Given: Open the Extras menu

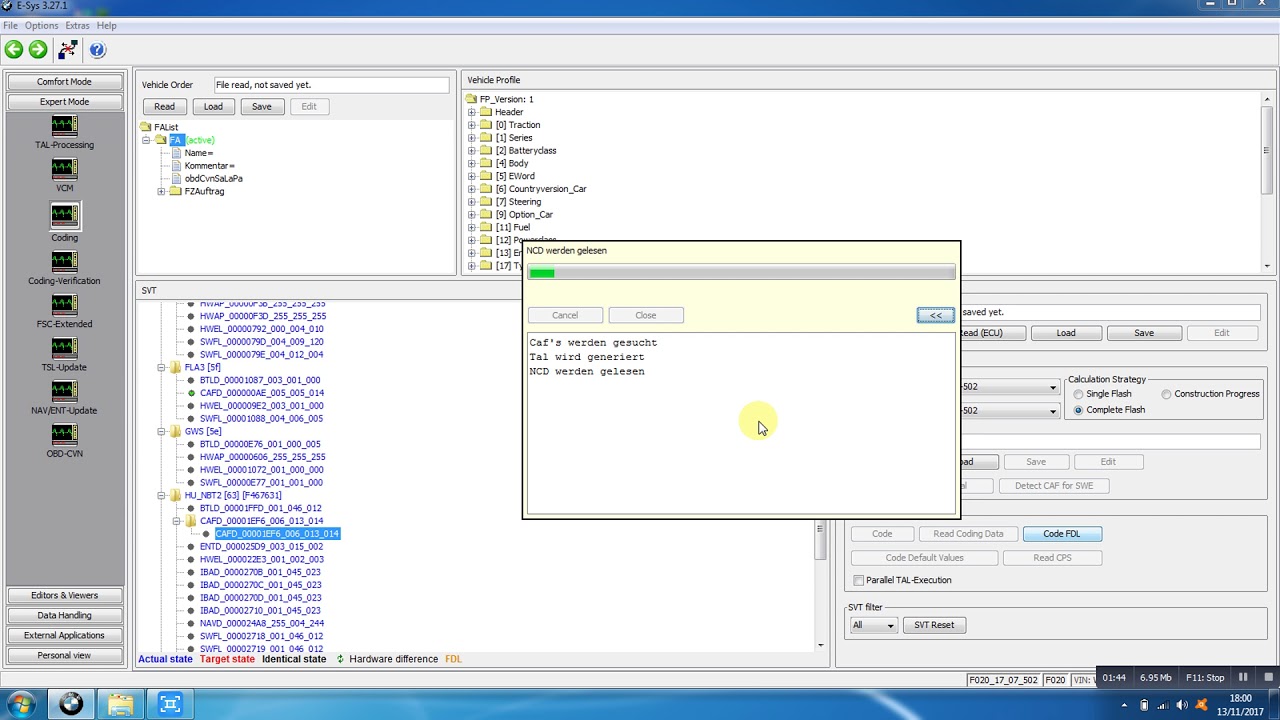Looking at the screenshot, I should pyautogui.click(x=77, y=25).
